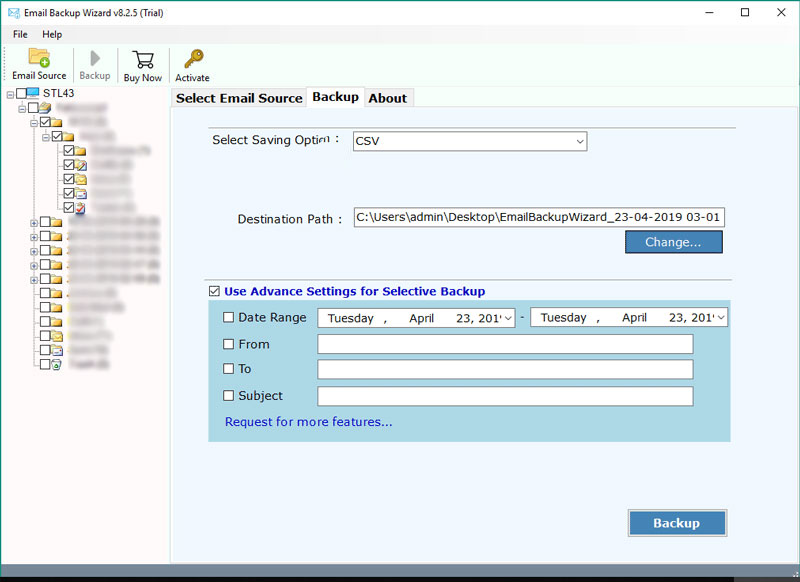Click the Buy Now shopping cart icon

pyautogui.click(x=142, y=58)
